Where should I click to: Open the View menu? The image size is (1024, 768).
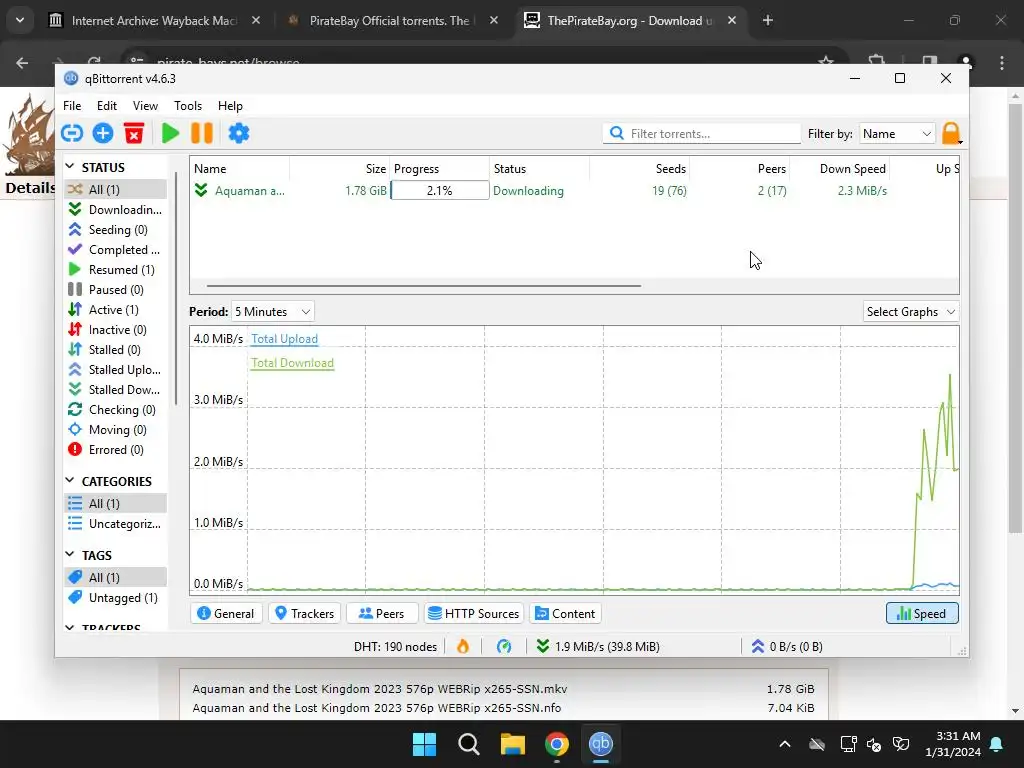coord(145,106)
